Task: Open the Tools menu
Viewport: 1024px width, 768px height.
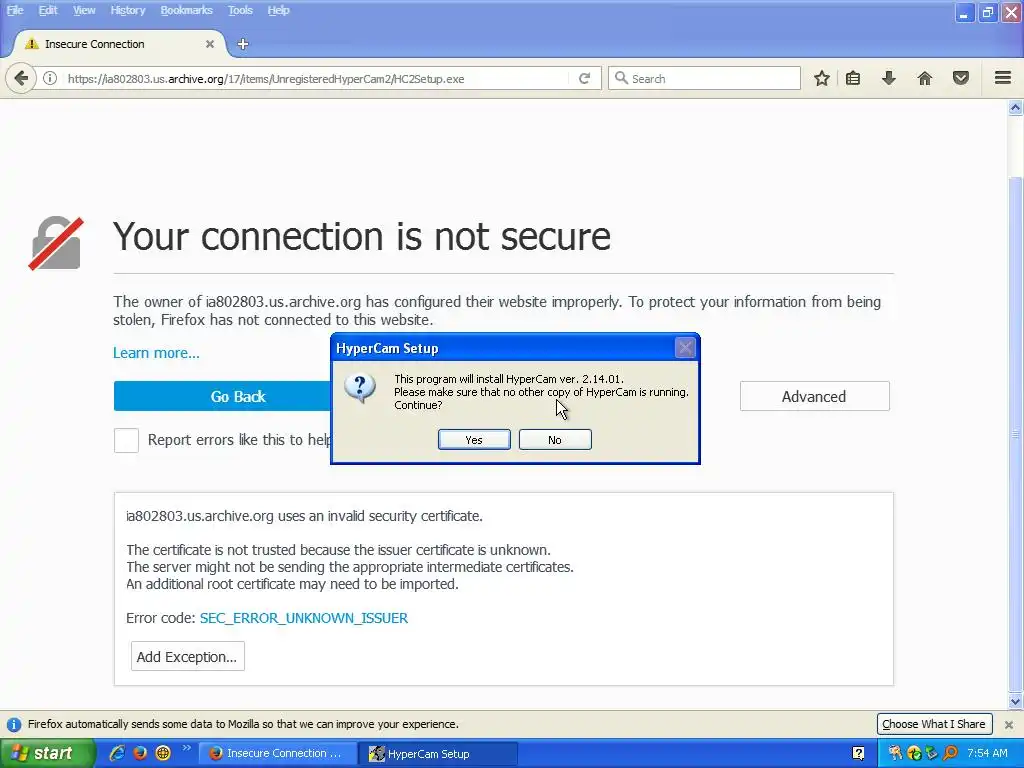Action: point(240,10)
